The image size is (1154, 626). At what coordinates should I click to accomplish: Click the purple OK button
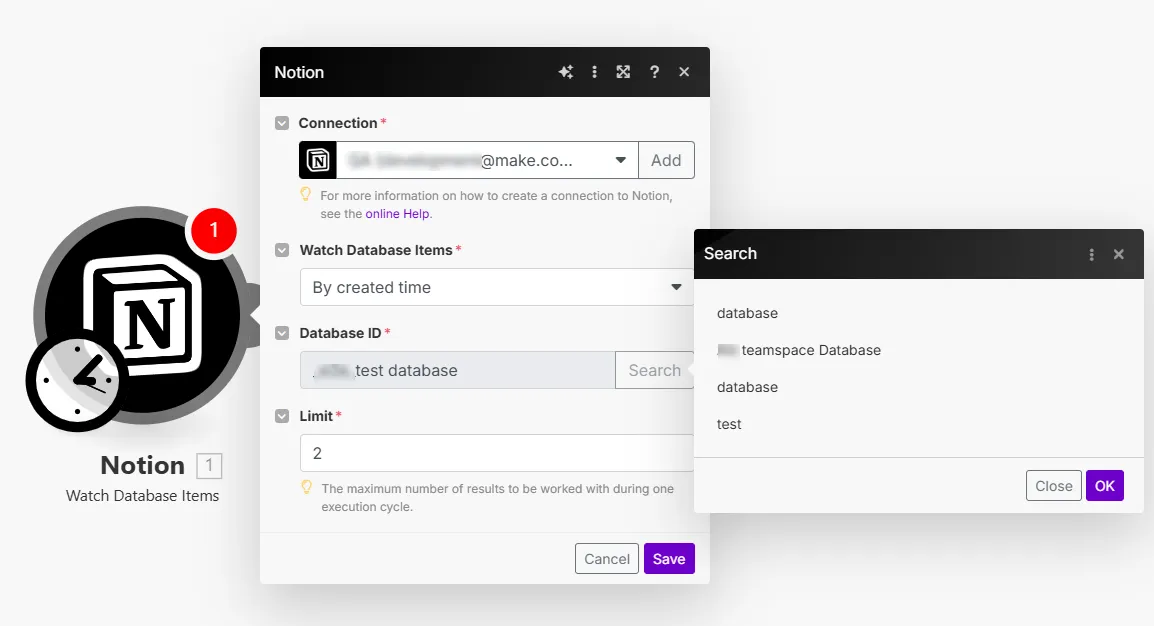(1105, 486)
